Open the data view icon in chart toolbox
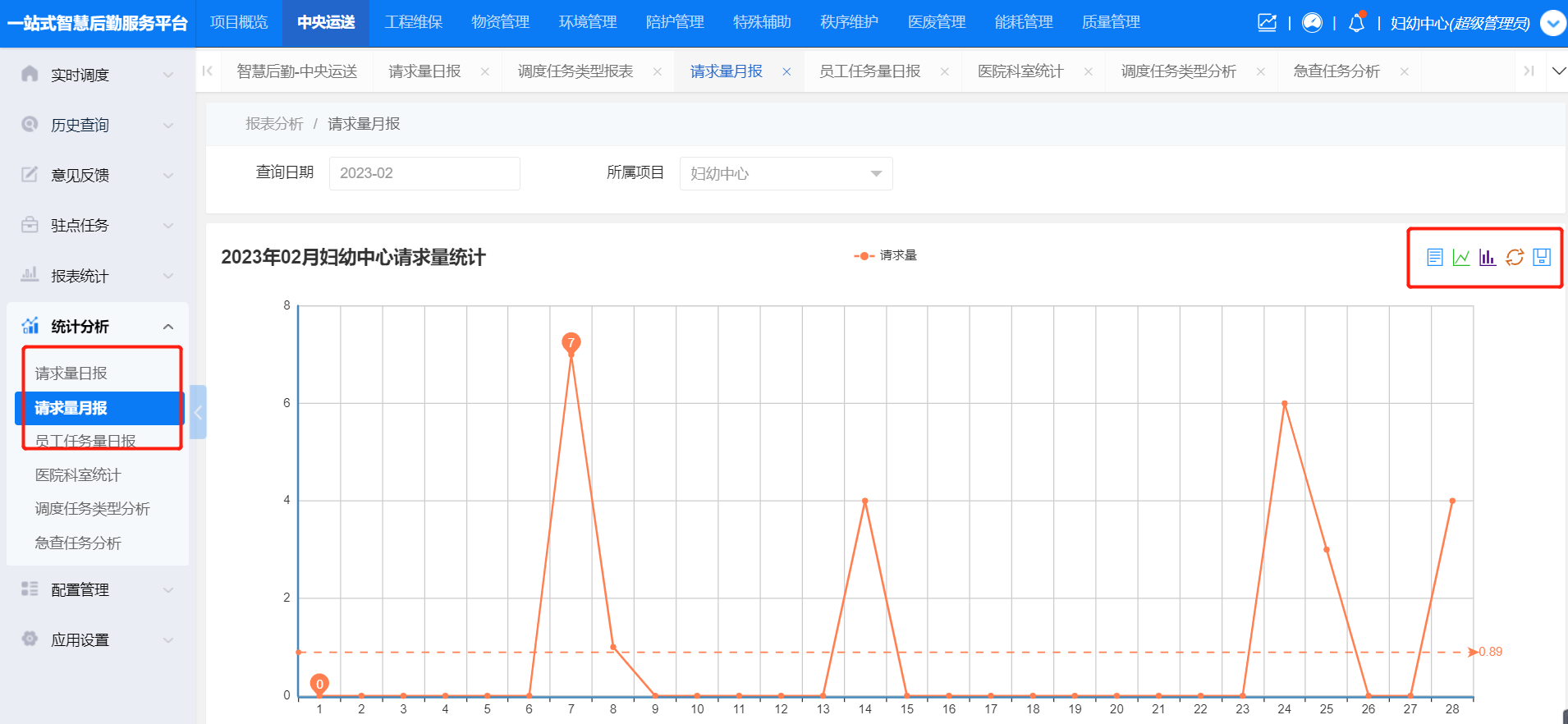 pos(1434,257)
